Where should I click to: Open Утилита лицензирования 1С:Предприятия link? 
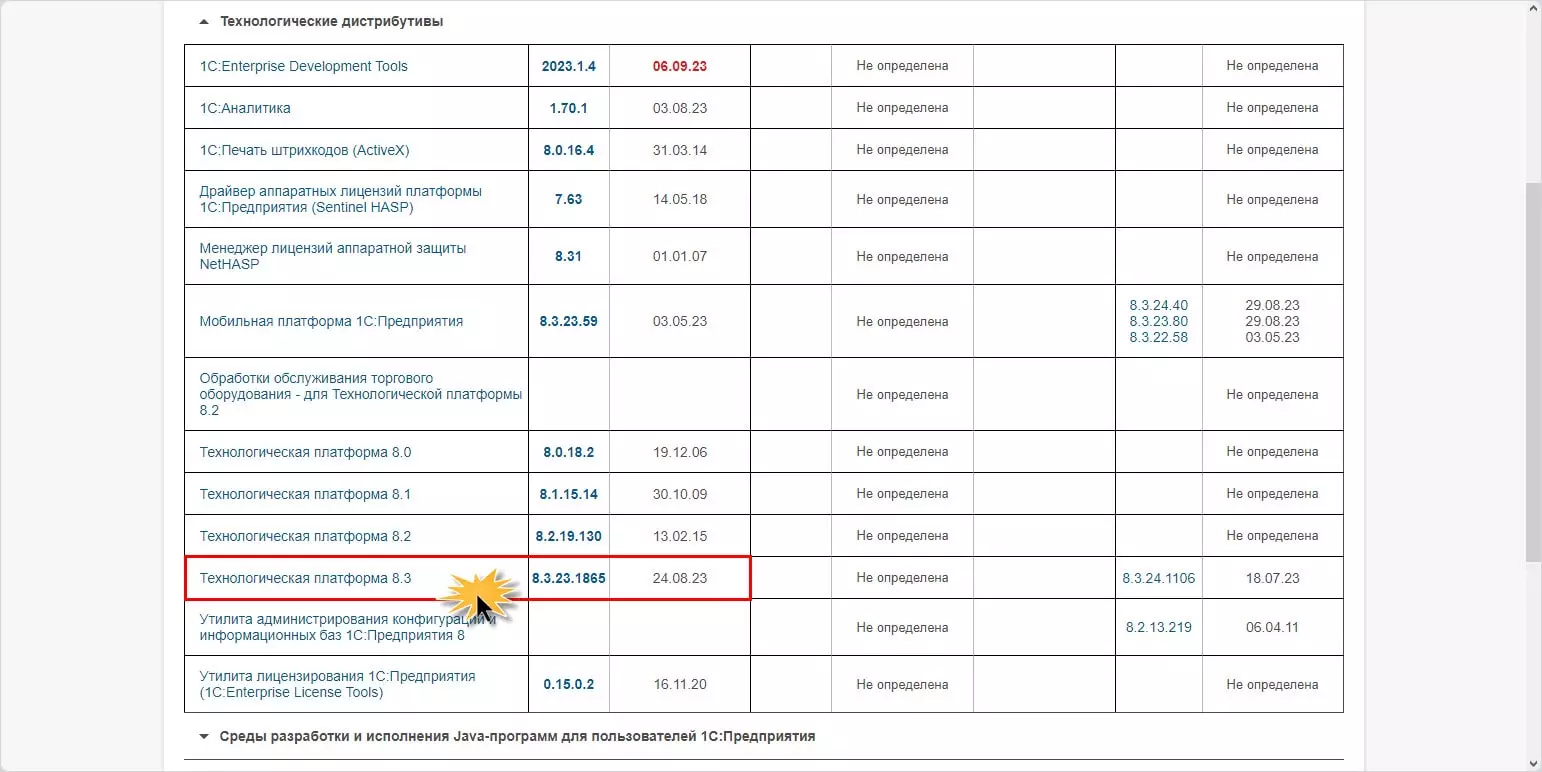tap(338, 684)
